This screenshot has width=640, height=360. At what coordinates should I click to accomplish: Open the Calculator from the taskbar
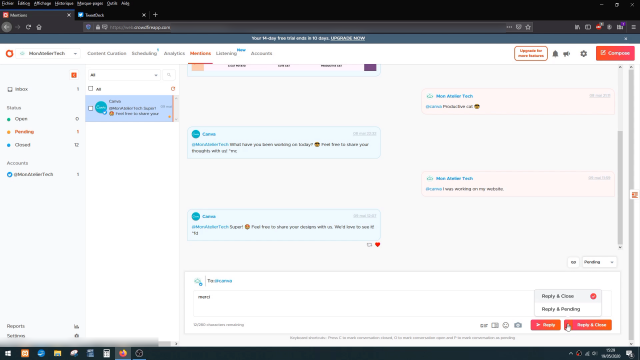point(107,353)
